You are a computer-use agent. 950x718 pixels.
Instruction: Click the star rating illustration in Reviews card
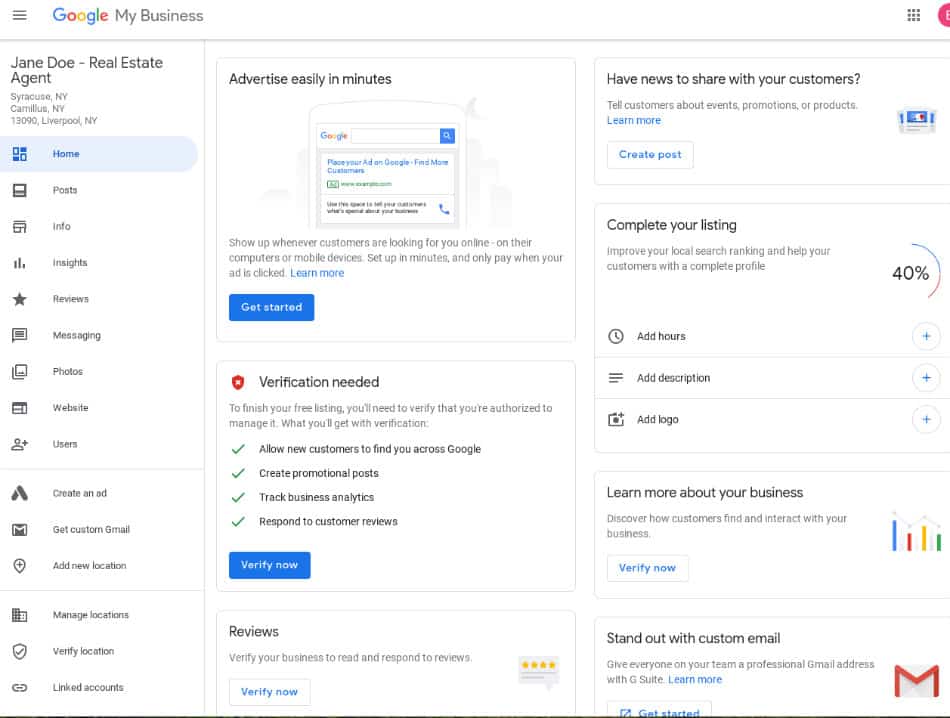539,672
